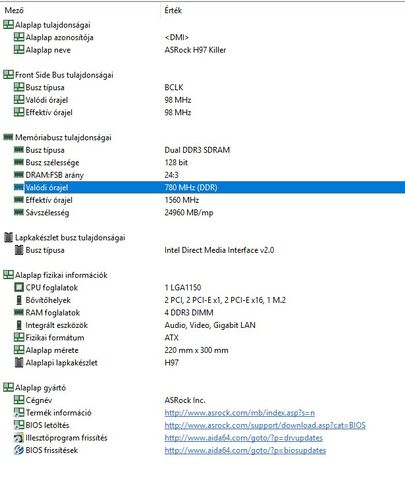Click the 220 mm x 300 mm value

coord(196,350)
